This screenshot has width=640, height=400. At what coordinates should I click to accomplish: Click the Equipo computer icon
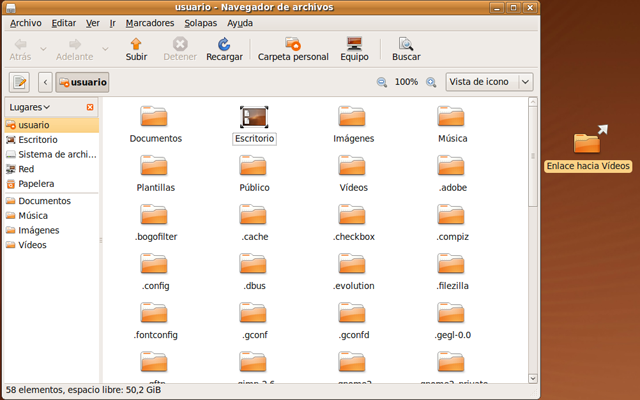click(354, 44)
